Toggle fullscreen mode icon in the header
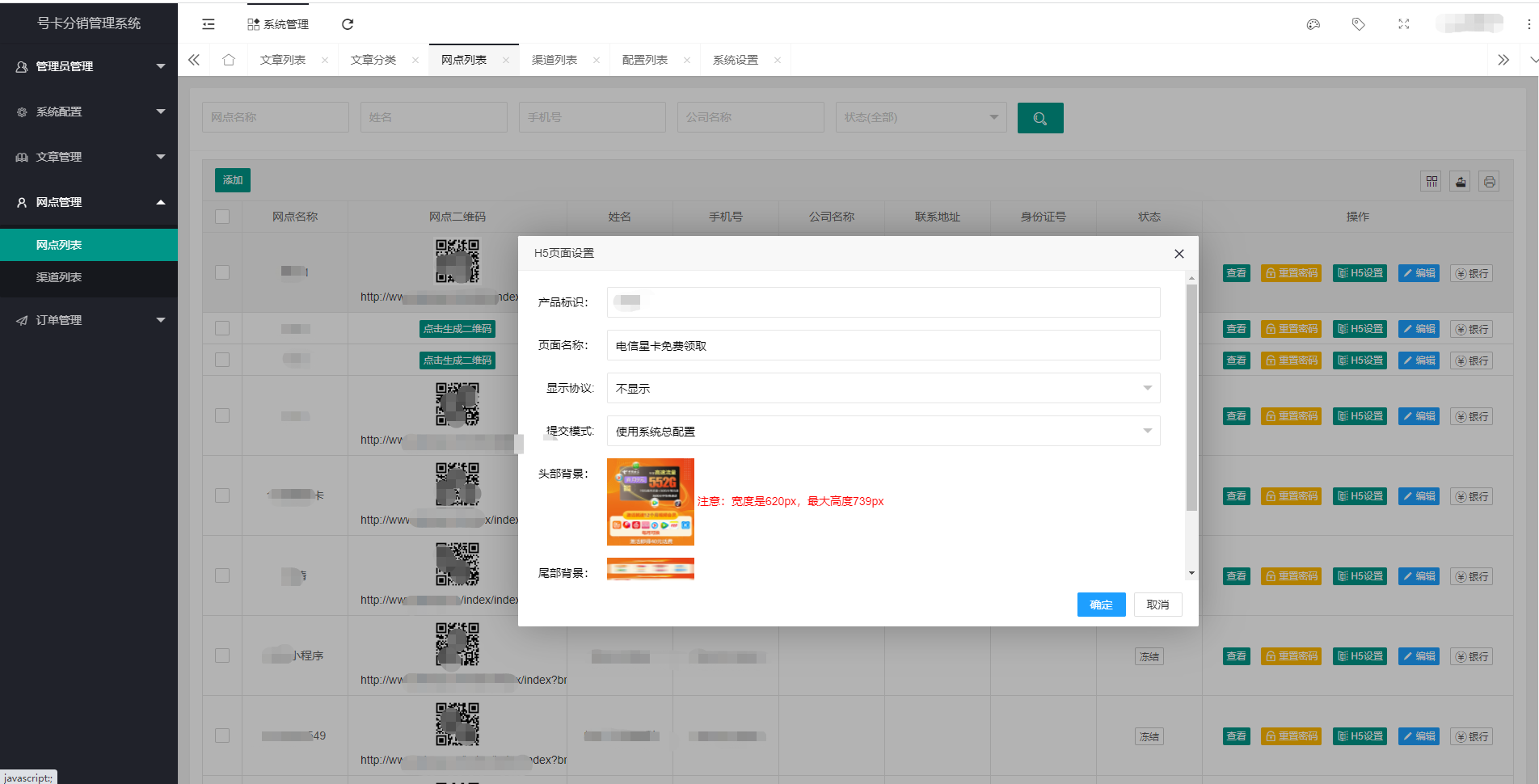This screenshot has height=784, width=1539. [x=1404, y=24]
